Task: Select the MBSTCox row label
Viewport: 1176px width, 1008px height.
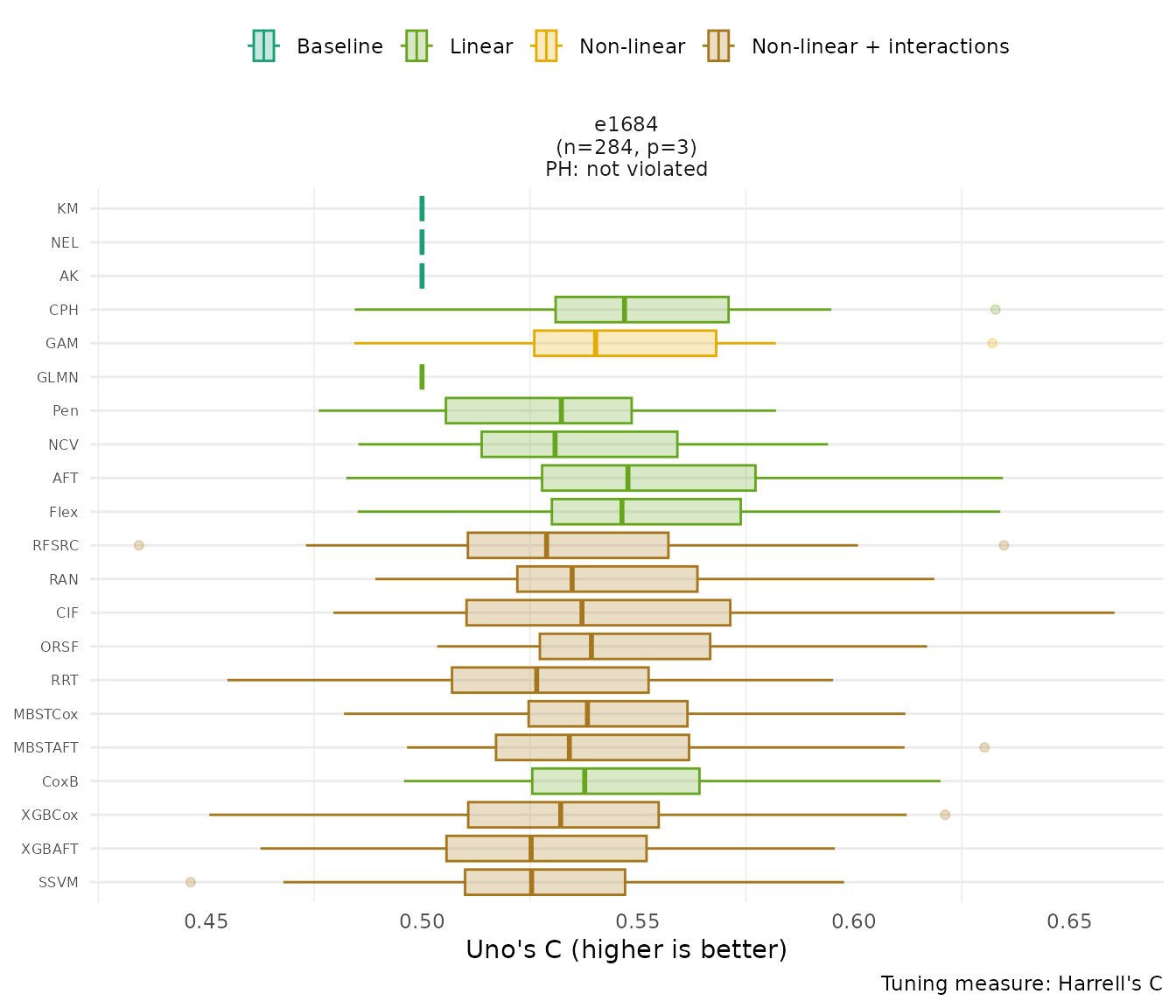Action: [x=45, y=714]
